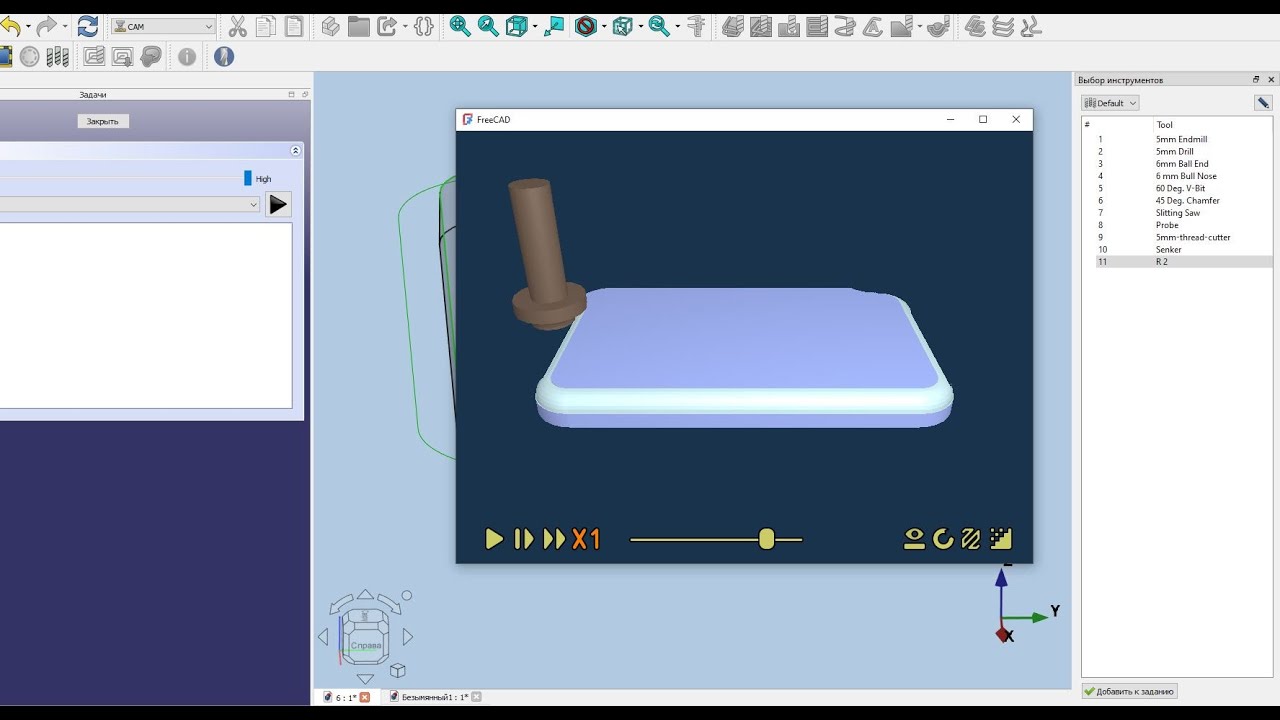
Task: Open the draw style dropdown arrow
Action: 535,27
